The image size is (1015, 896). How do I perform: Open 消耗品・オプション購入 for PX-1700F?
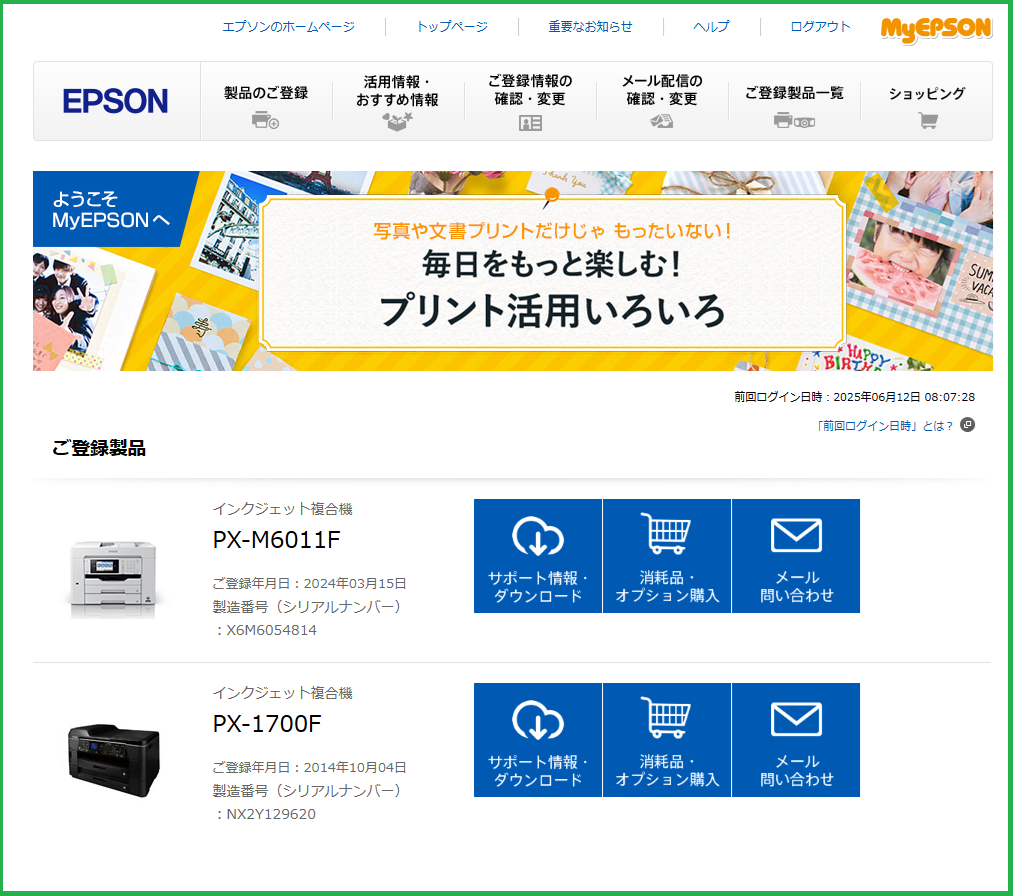(667, 740)
